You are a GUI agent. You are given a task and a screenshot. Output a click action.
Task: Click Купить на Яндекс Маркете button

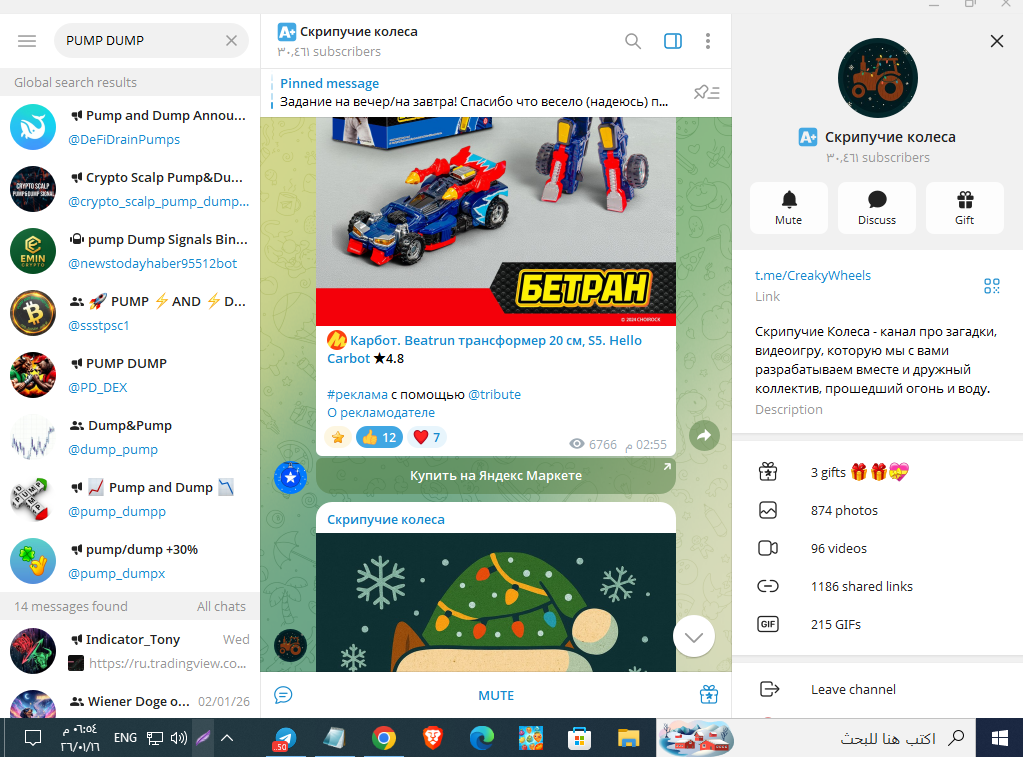click(496, 476)
